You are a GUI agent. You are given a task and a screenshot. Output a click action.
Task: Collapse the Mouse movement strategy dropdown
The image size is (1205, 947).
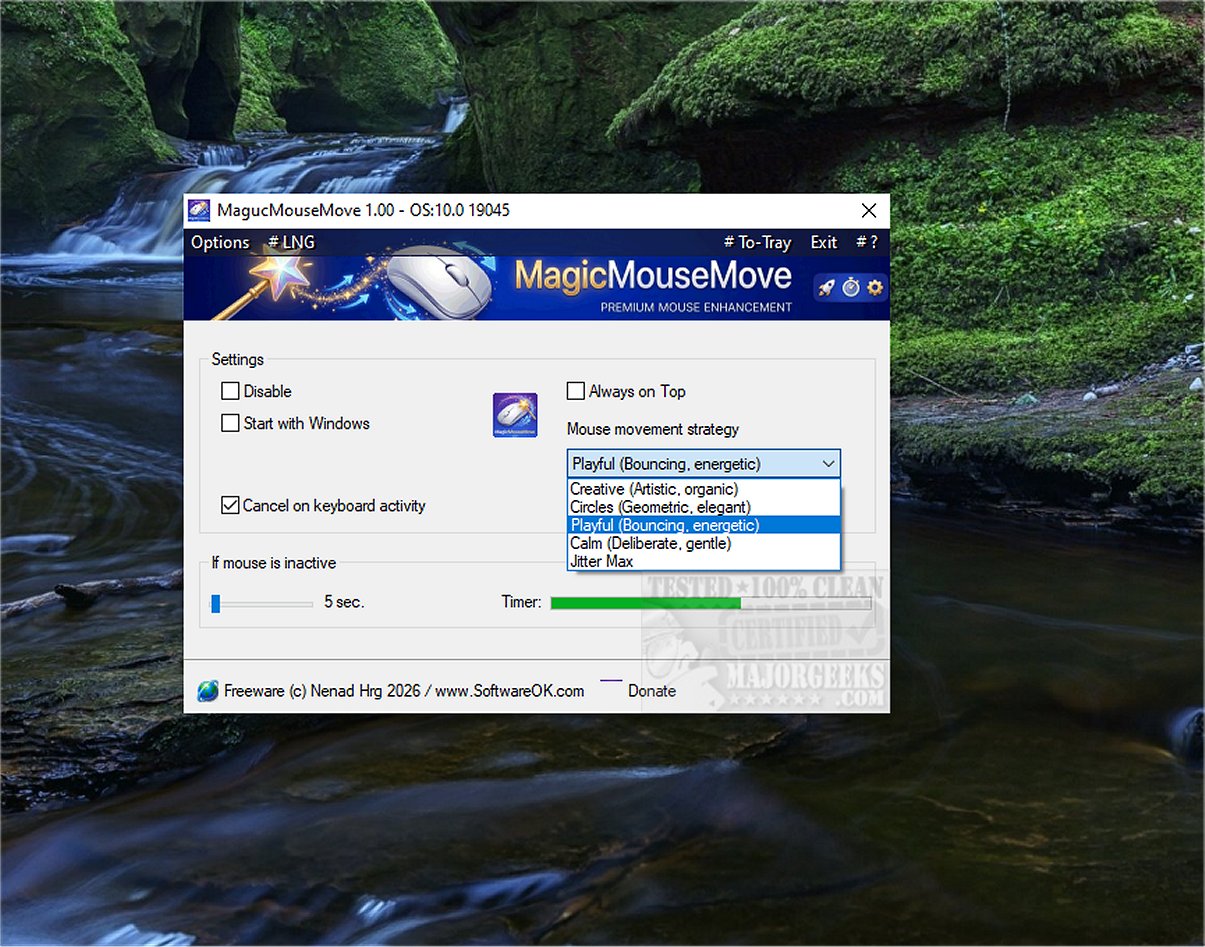click(827, 464)
